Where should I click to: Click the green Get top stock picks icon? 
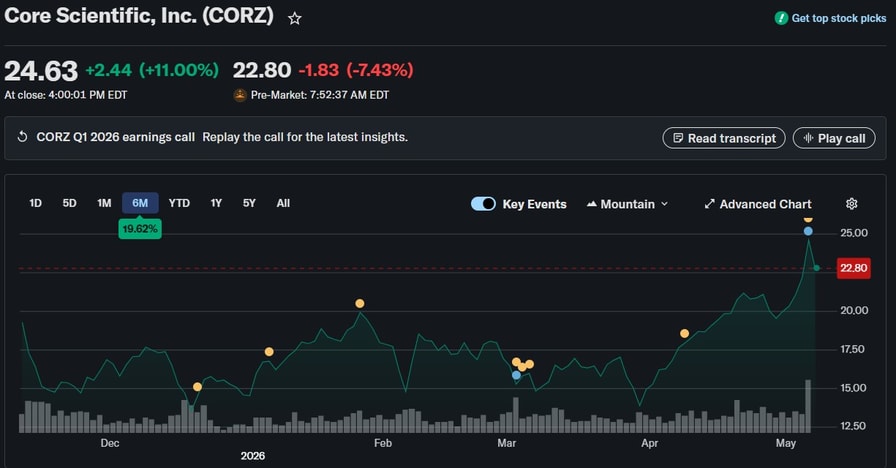click(781, 18)
